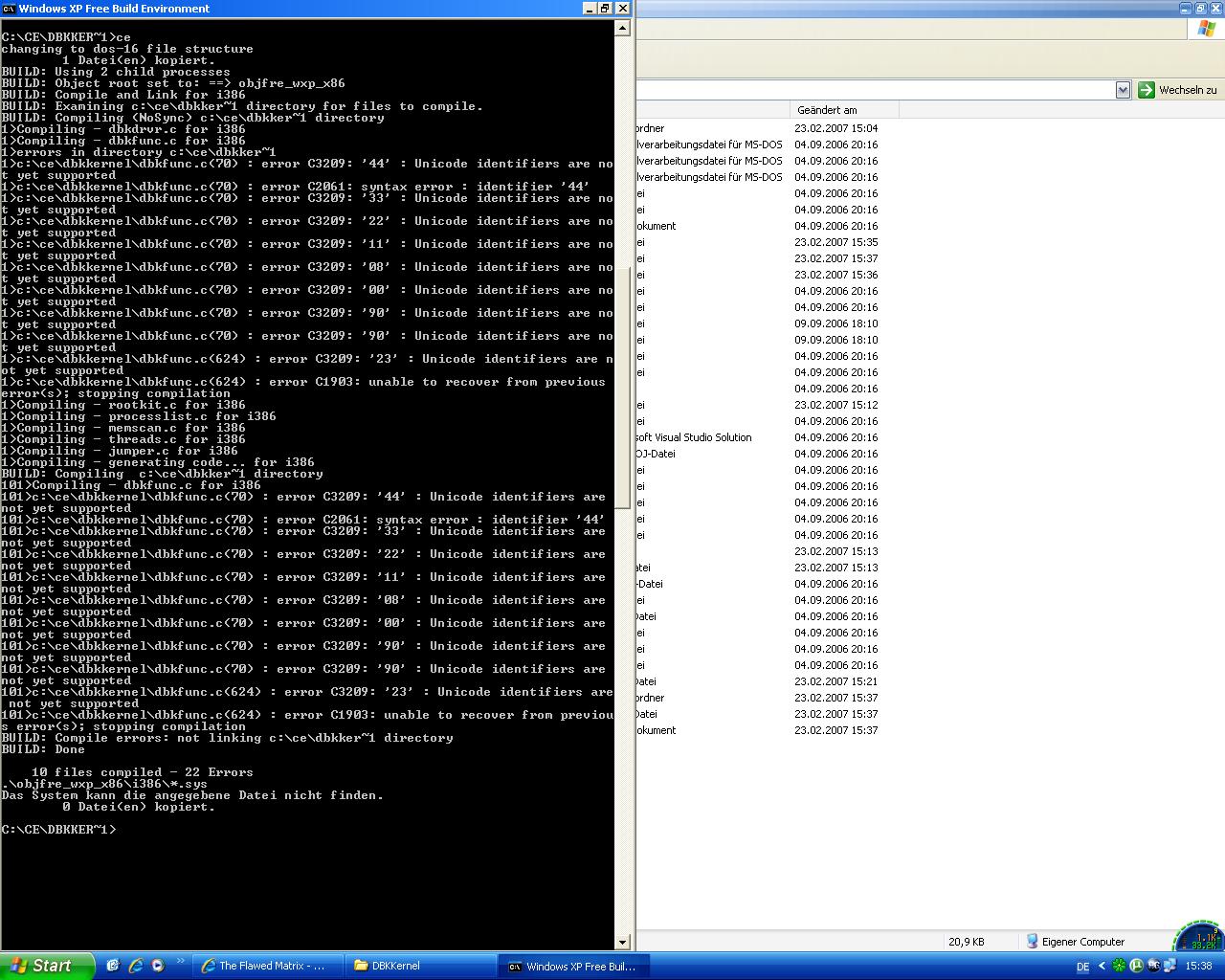The width and height of the screenshot is (1225, 980).
Task: Click the Start button
Action: pos(47,966)
